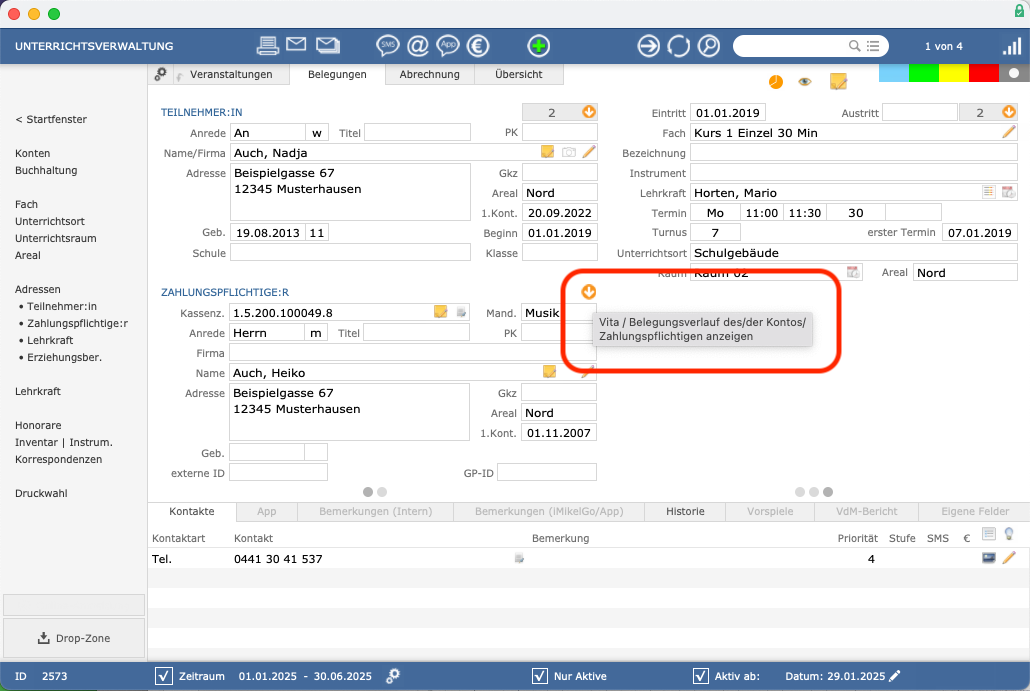Viewport: 1030px width, 691px height.
Task: Click the single envelope letter icon
Action: tap(296, 44)
